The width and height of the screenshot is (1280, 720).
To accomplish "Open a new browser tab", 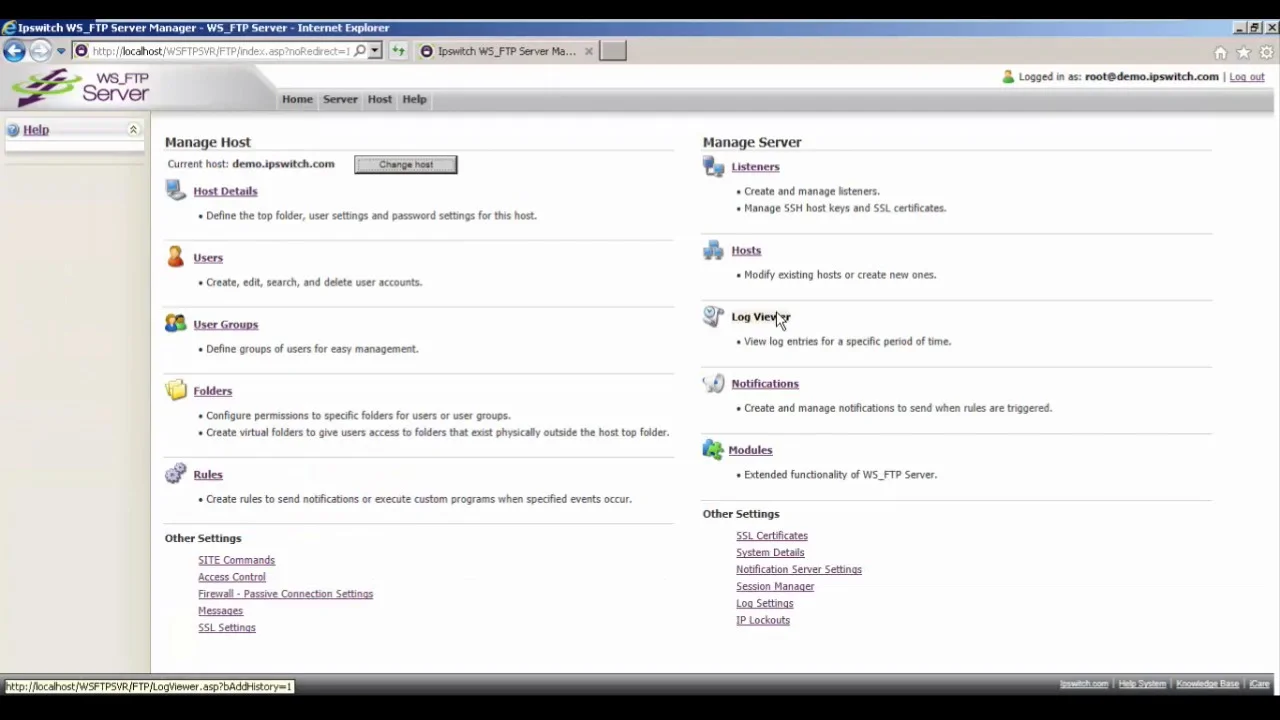I will point(613,51).
